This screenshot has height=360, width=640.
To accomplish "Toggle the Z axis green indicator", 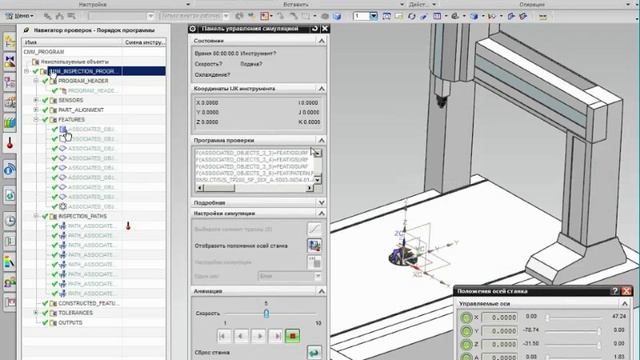I will coord(466,344).
